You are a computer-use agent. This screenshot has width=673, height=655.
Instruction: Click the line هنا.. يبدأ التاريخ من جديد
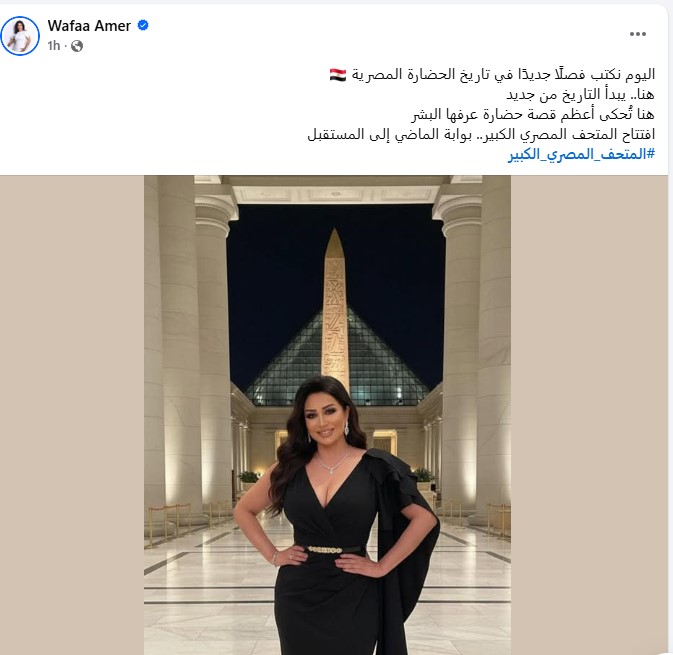point(580,94)
